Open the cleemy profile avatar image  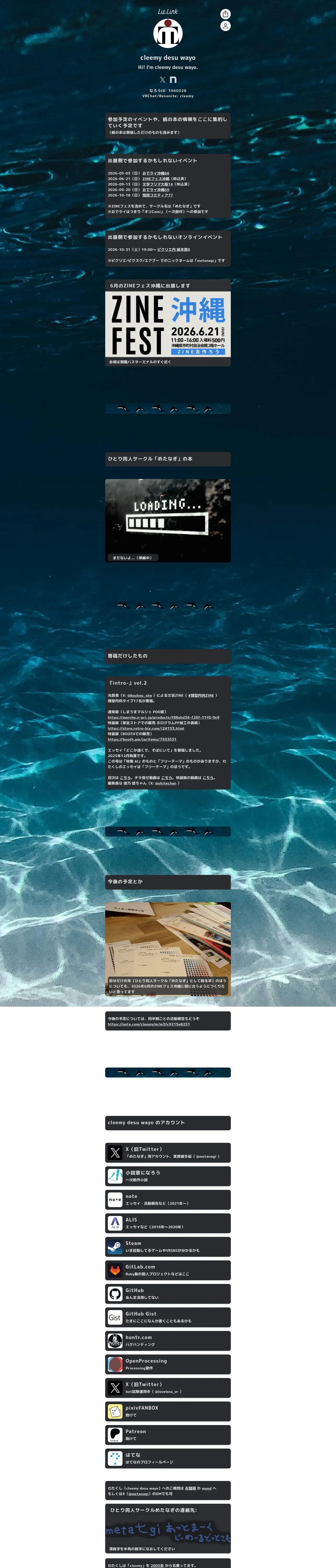point(168,33)
